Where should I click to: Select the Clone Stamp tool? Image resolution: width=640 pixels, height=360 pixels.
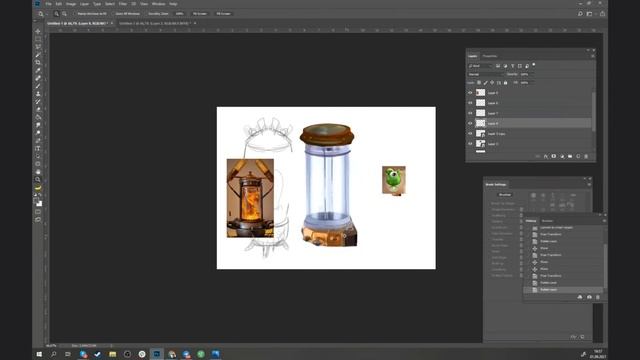[38, 94]
